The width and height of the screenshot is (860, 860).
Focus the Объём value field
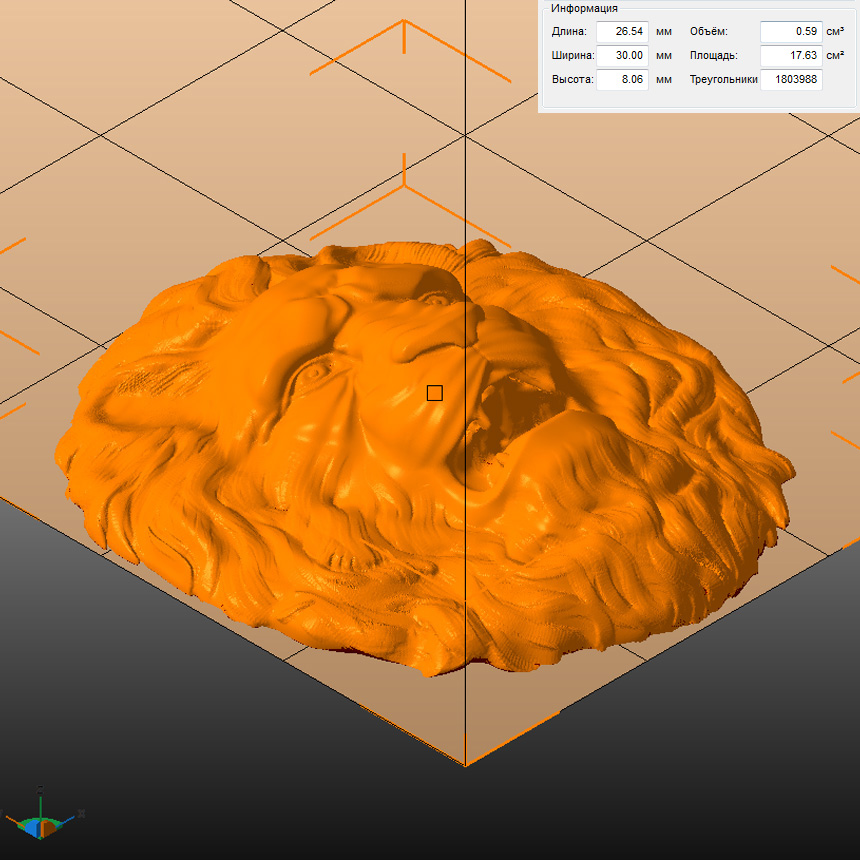pyautogui.click(x=790, y=31)
